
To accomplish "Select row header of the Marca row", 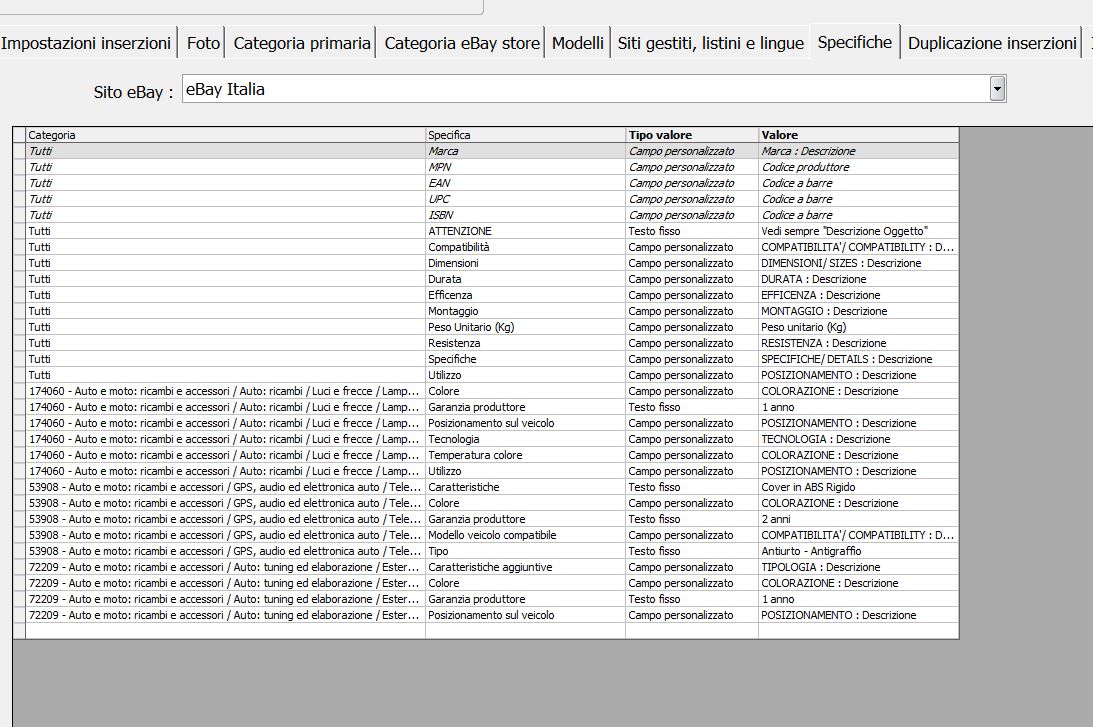I will [20, 151].
